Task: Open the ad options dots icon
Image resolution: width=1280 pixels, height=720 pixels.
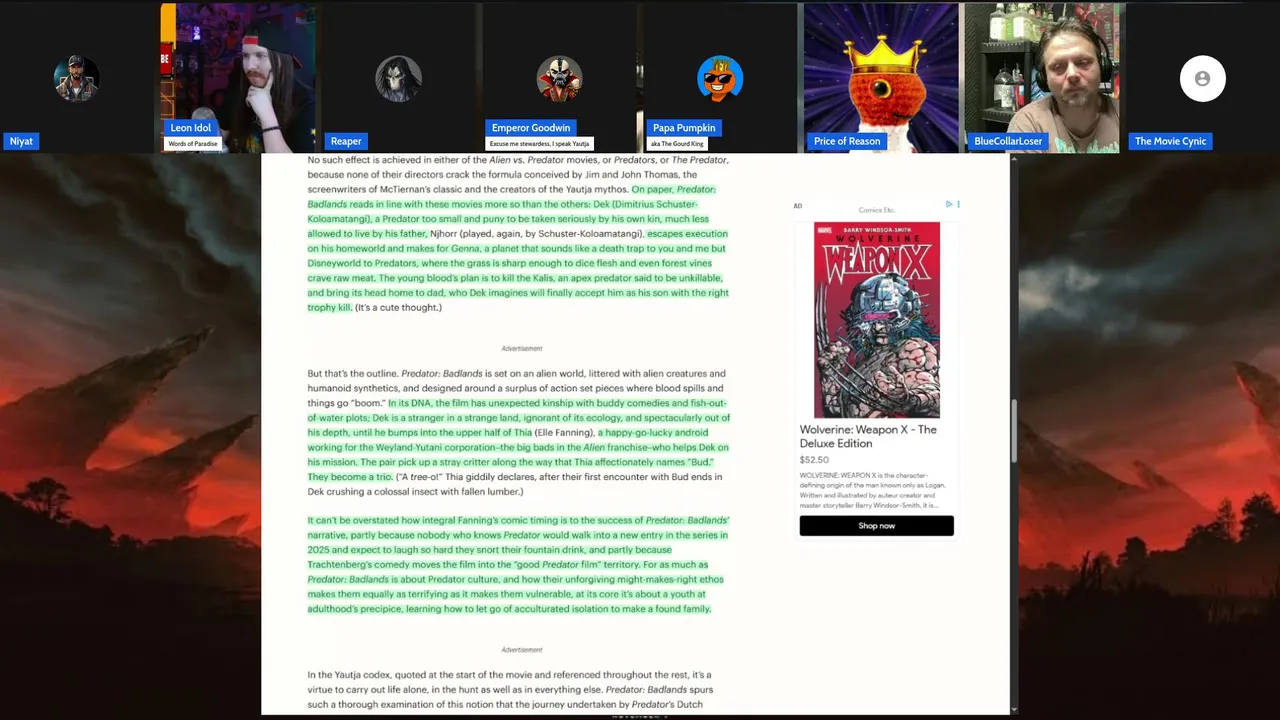Action: 958,204
